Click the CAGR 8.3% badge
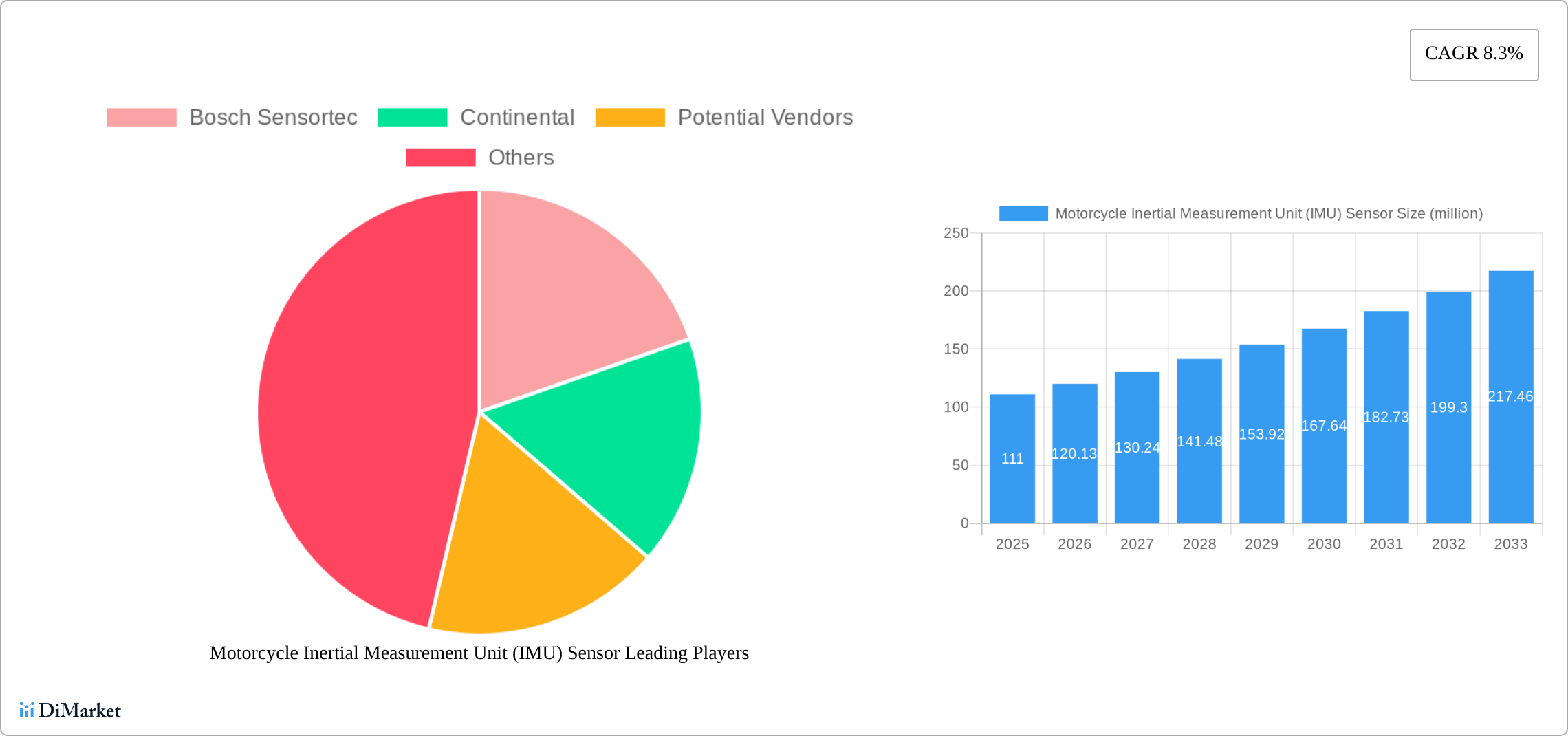Viewport: 1568px width, 736px height. click(1473, 54)
